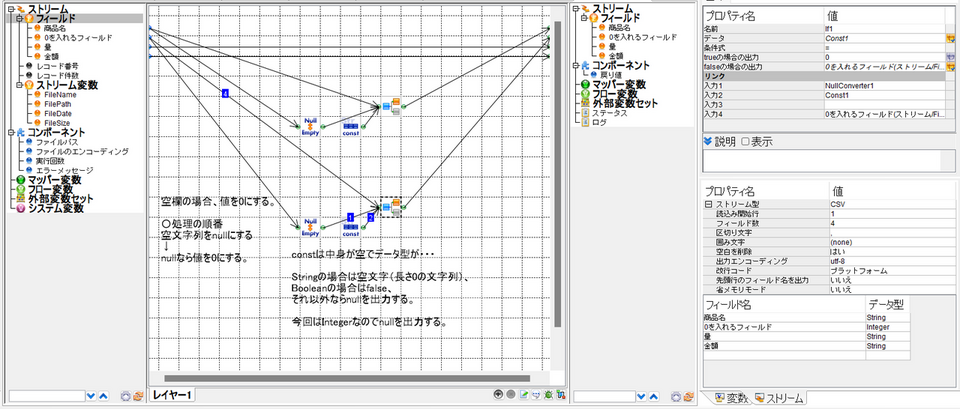
Task: Select the upper const node on canvas
Action: tap(350, 127)
